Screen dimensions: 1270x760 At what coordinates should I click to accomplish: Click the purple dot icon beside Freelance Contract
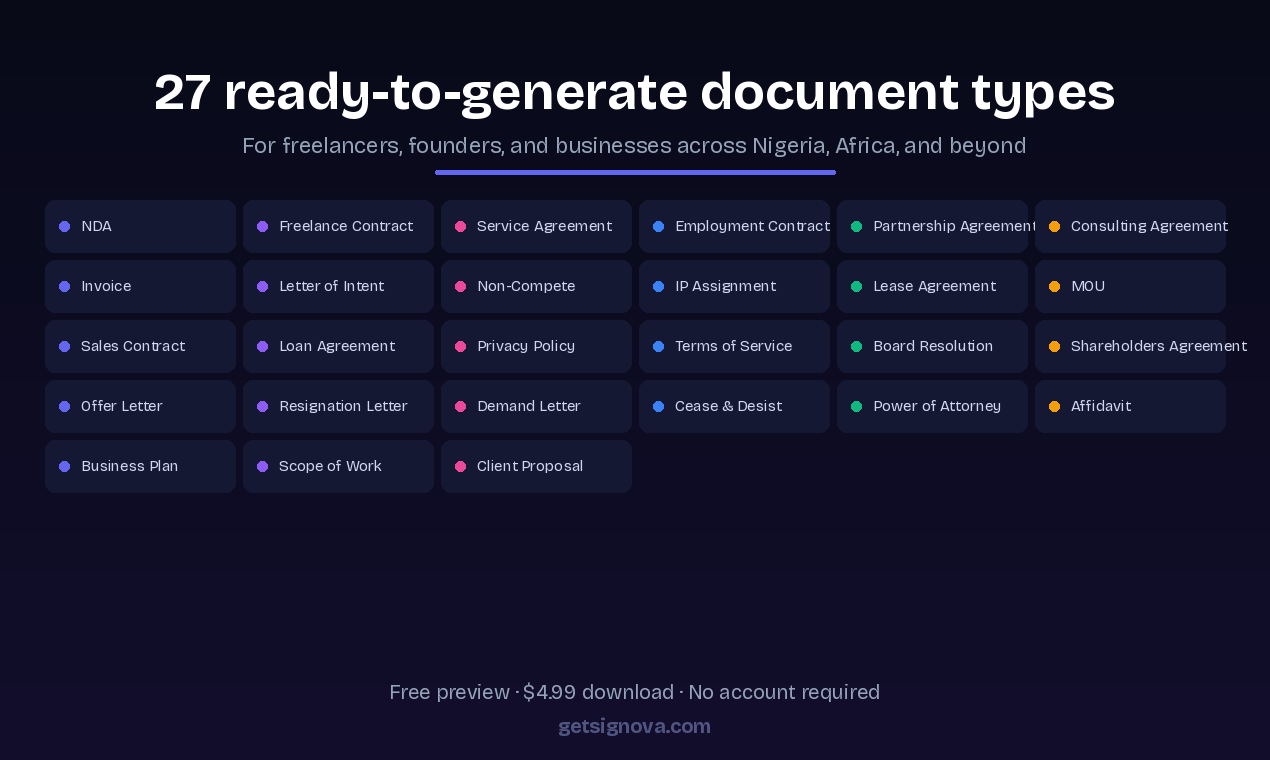(x=262, y=226)
